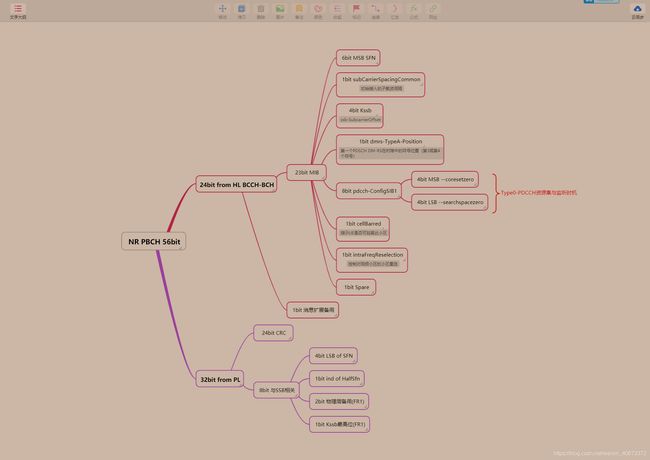The width and height of the screenshot is (650, 460).
Task: Open the file menu hamburger icon
Action: pyautogui.click(x=18, y=9)
